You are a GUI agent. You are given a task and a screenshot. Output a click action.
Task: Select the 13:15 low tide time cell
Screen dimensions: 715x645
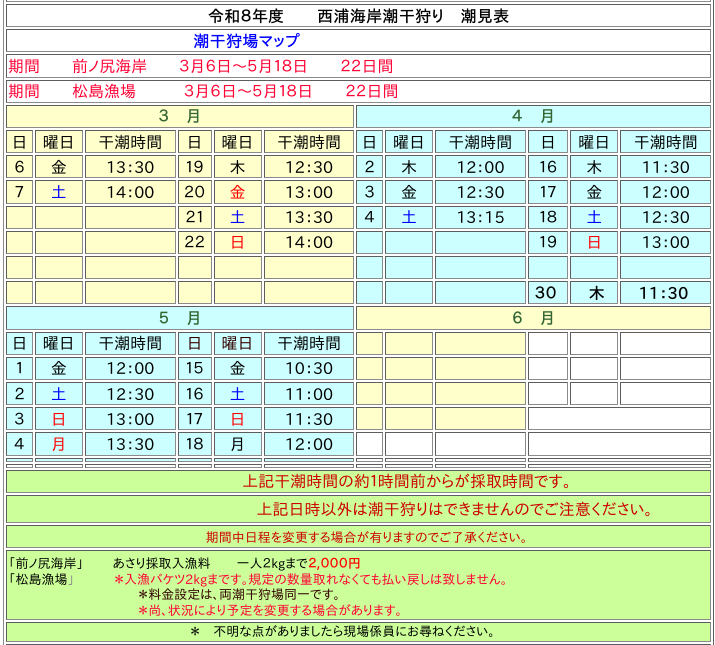(x=480, y=217)
